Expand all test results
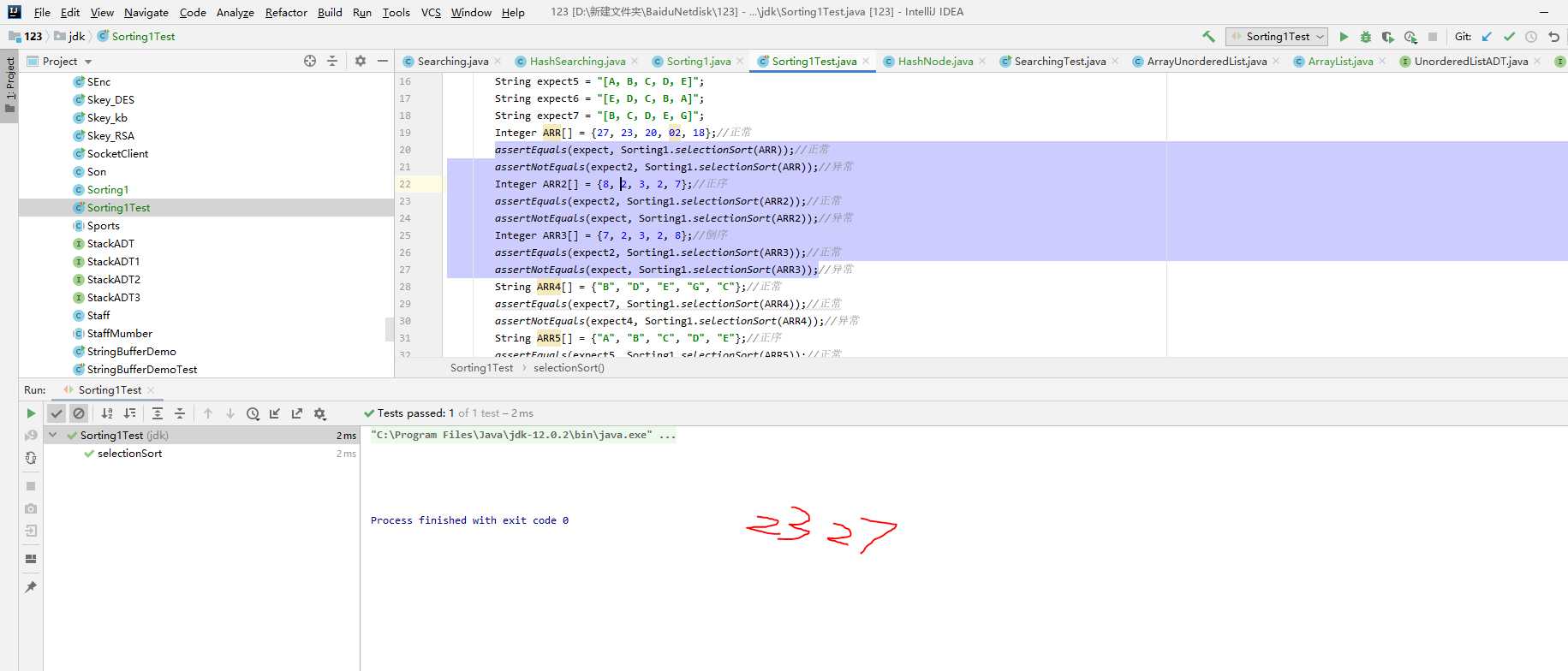 click(x=158, y=413)
